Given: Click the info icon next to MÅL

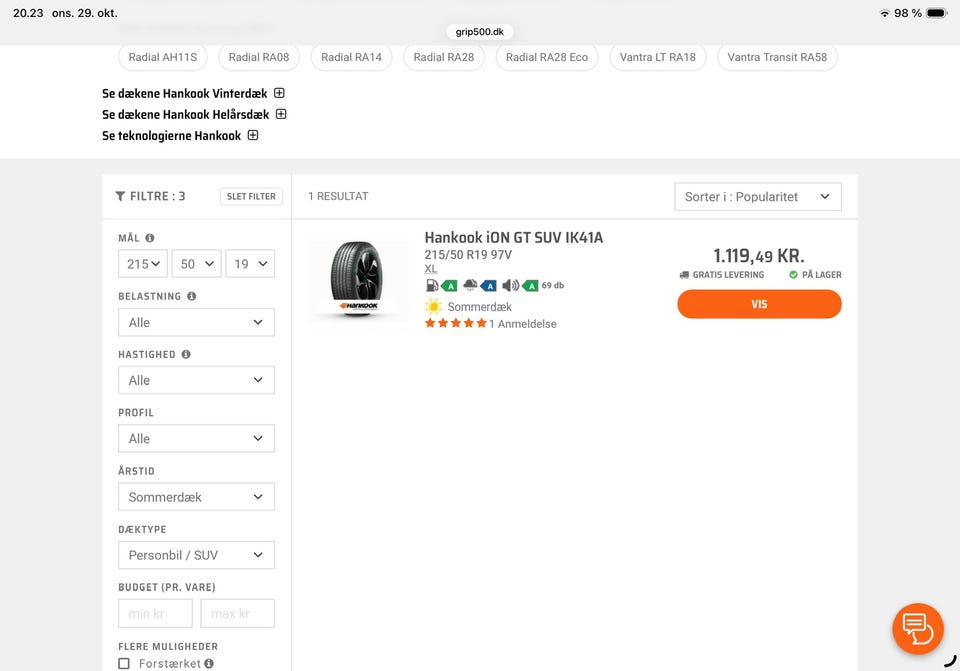Looking at the screenshot, I should tap(149, 238).
